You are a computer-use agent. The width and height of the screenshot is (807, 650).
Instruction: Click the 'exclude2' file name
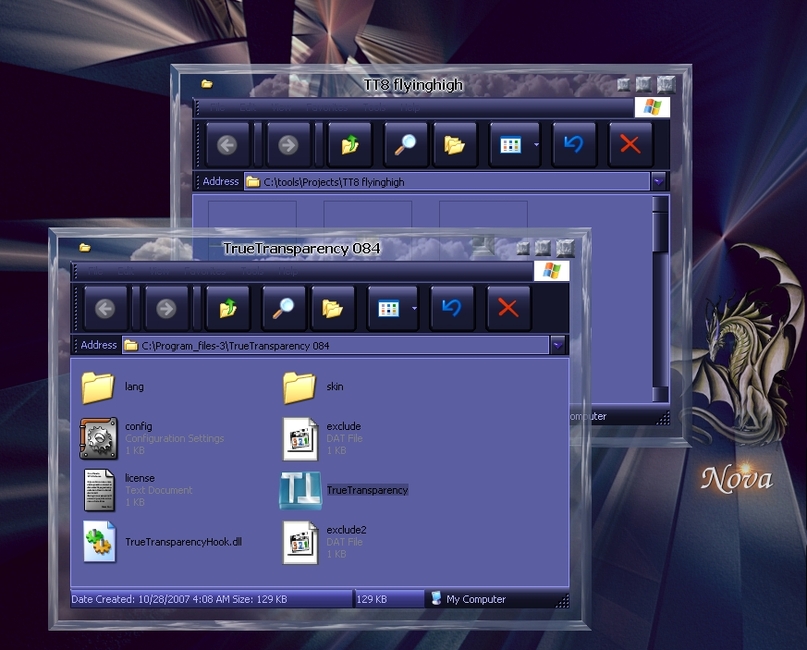[346, 530]
